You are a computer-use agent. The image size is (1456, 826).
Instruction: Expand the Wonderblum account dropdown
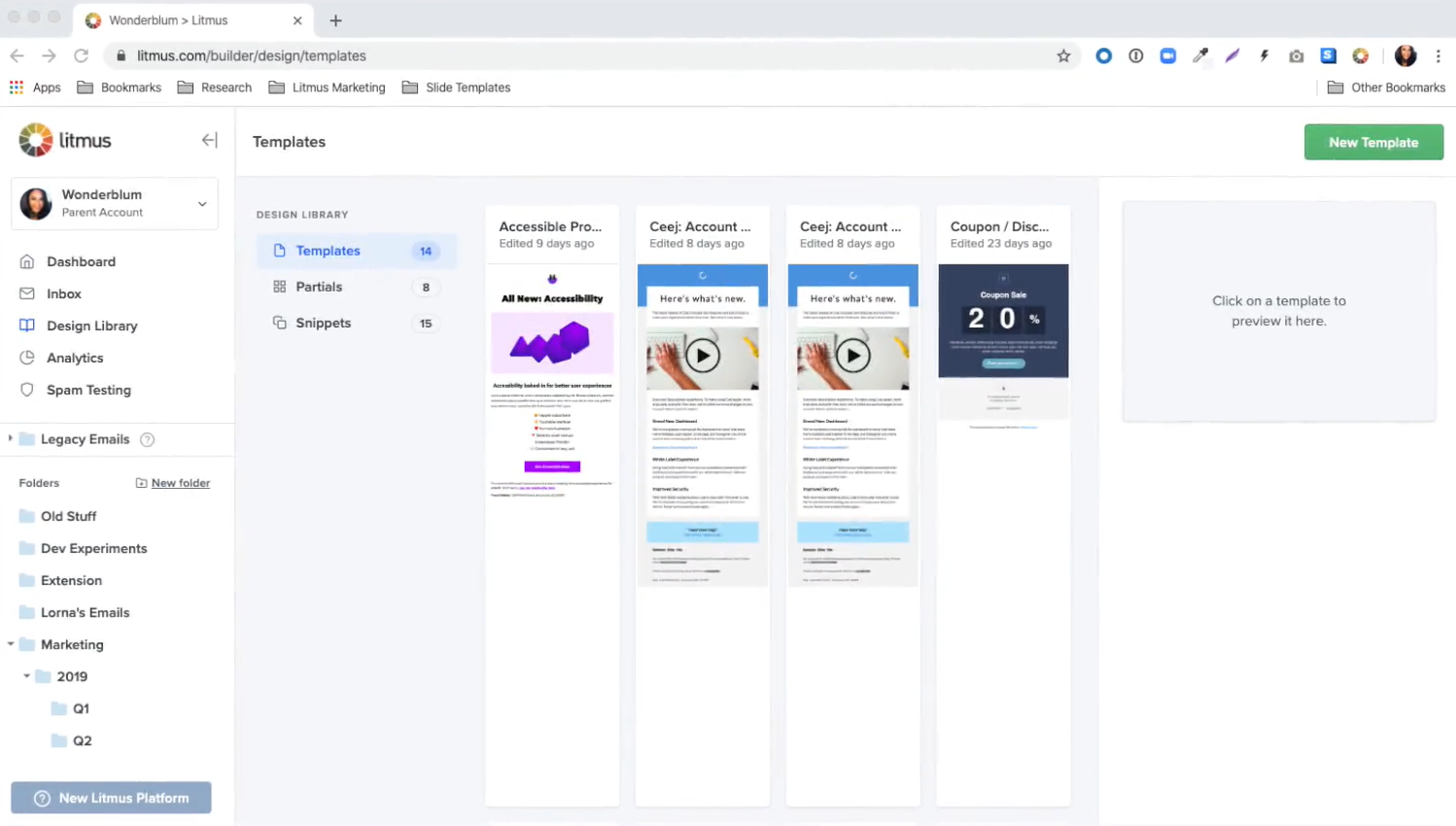click(201, 204)
